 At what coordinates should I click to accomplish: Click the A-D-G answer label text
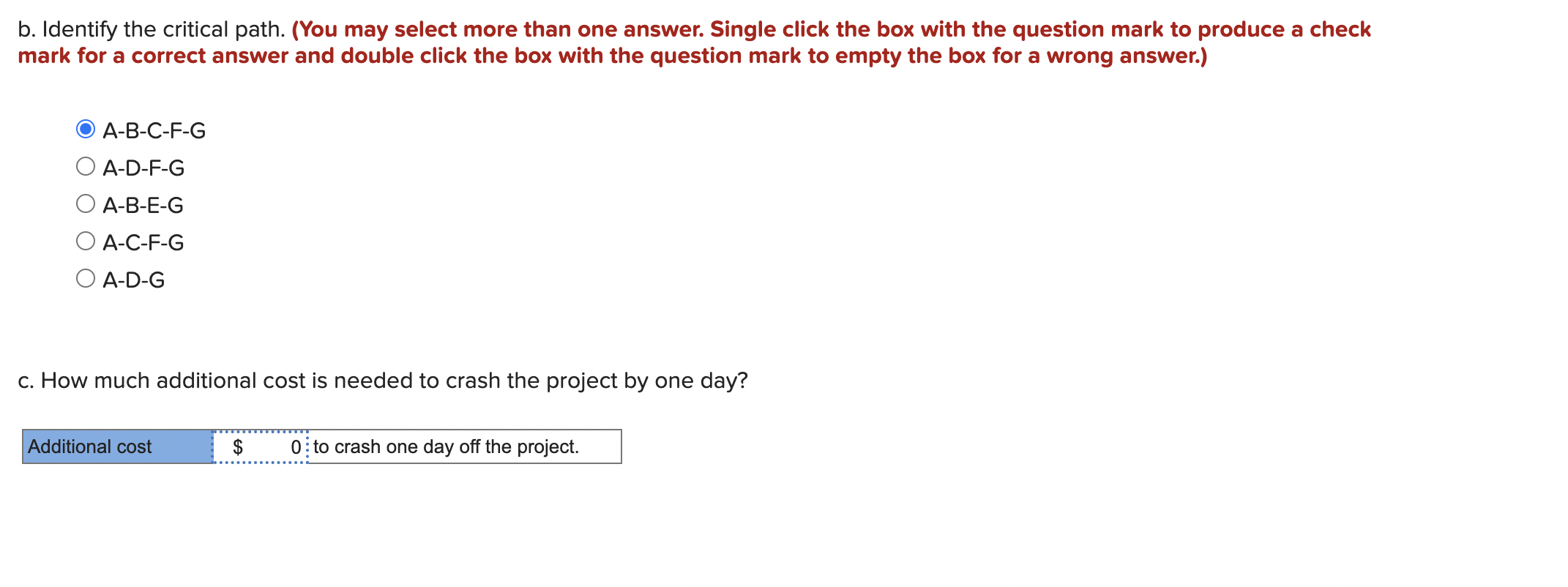(135, 279)
